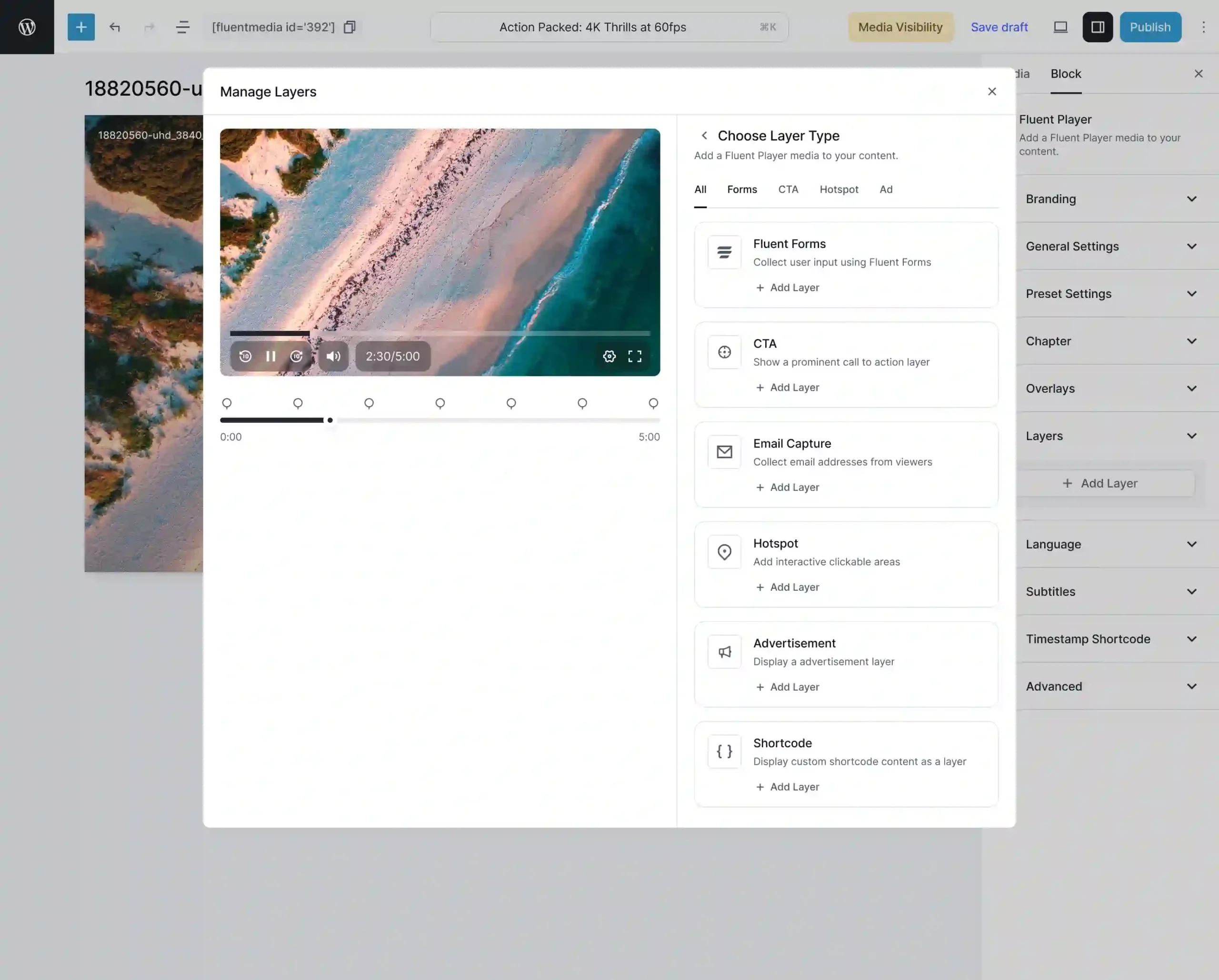This screenshot has width=1219, height=980.
Task: Open the player settings gear
Action: click(x=609, y=356)
